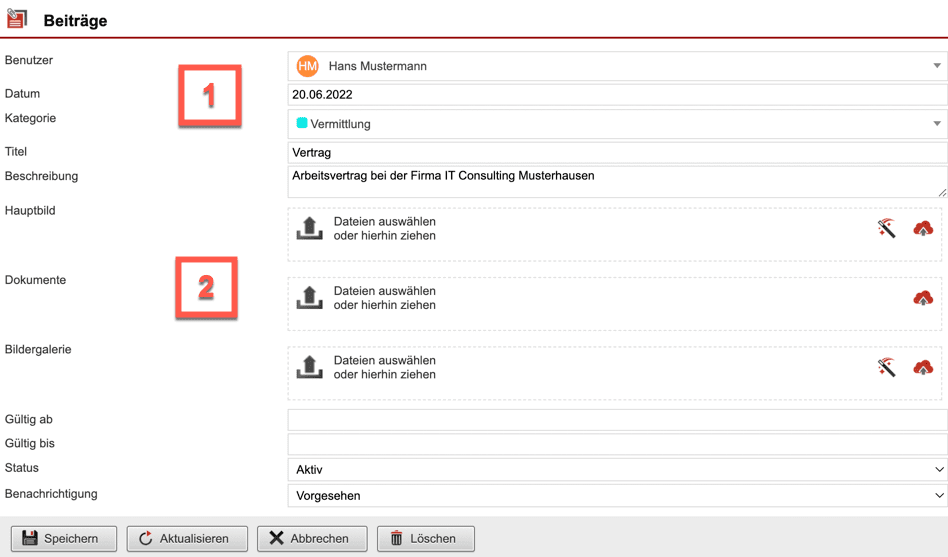Viewport: 948px width, 557px height.
Task: Click the magic wand icon in Bildergalerie row
Action: 886,368
